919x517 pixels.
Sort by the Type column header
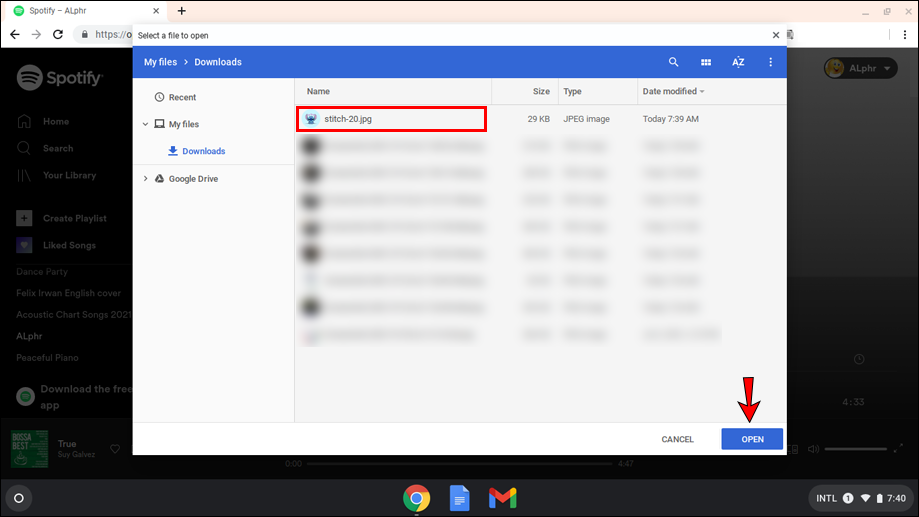pos(572,91)
